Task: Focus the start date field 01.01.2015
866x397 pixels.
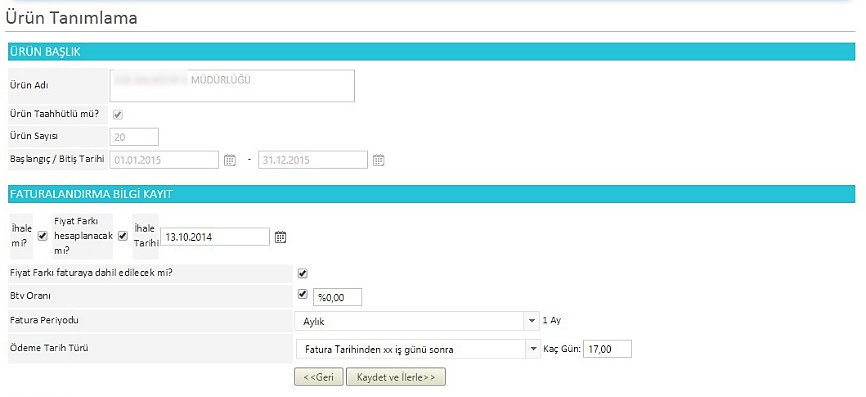Action: pyautogui.click(x=164, y=160)
